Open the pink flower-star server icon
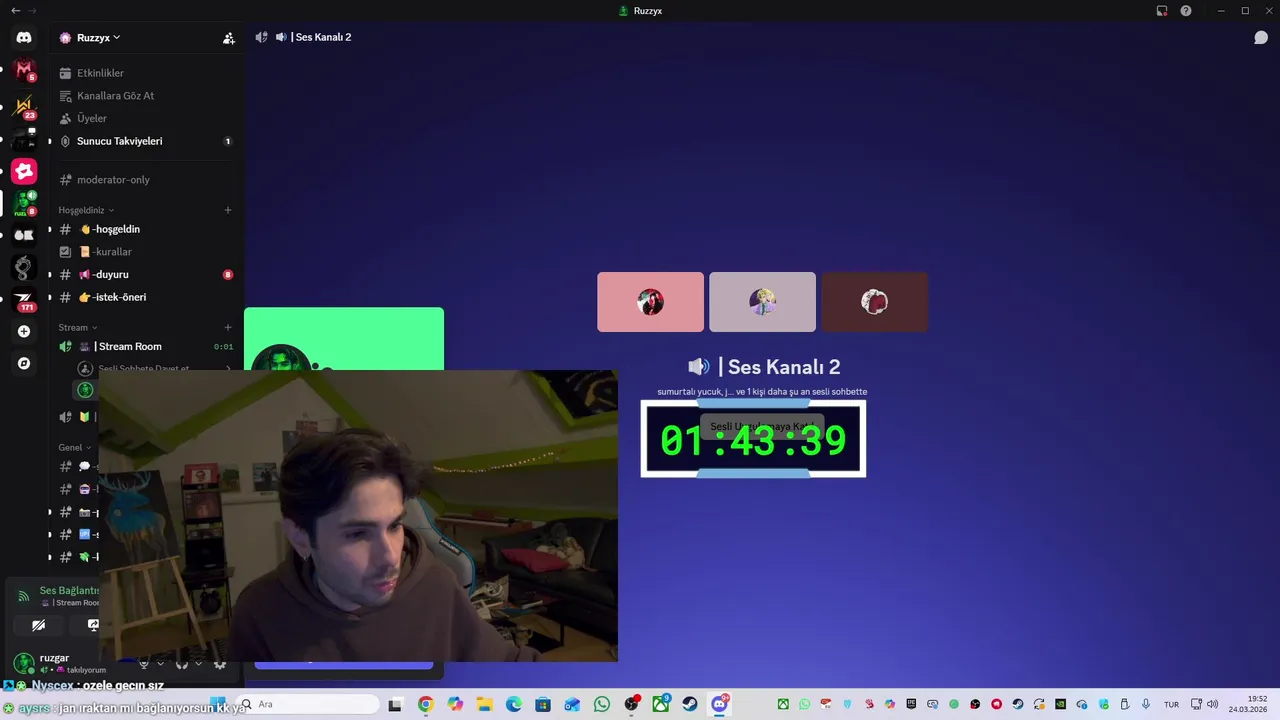Screen dimensions: 1280x720 [x=24, y=171]
